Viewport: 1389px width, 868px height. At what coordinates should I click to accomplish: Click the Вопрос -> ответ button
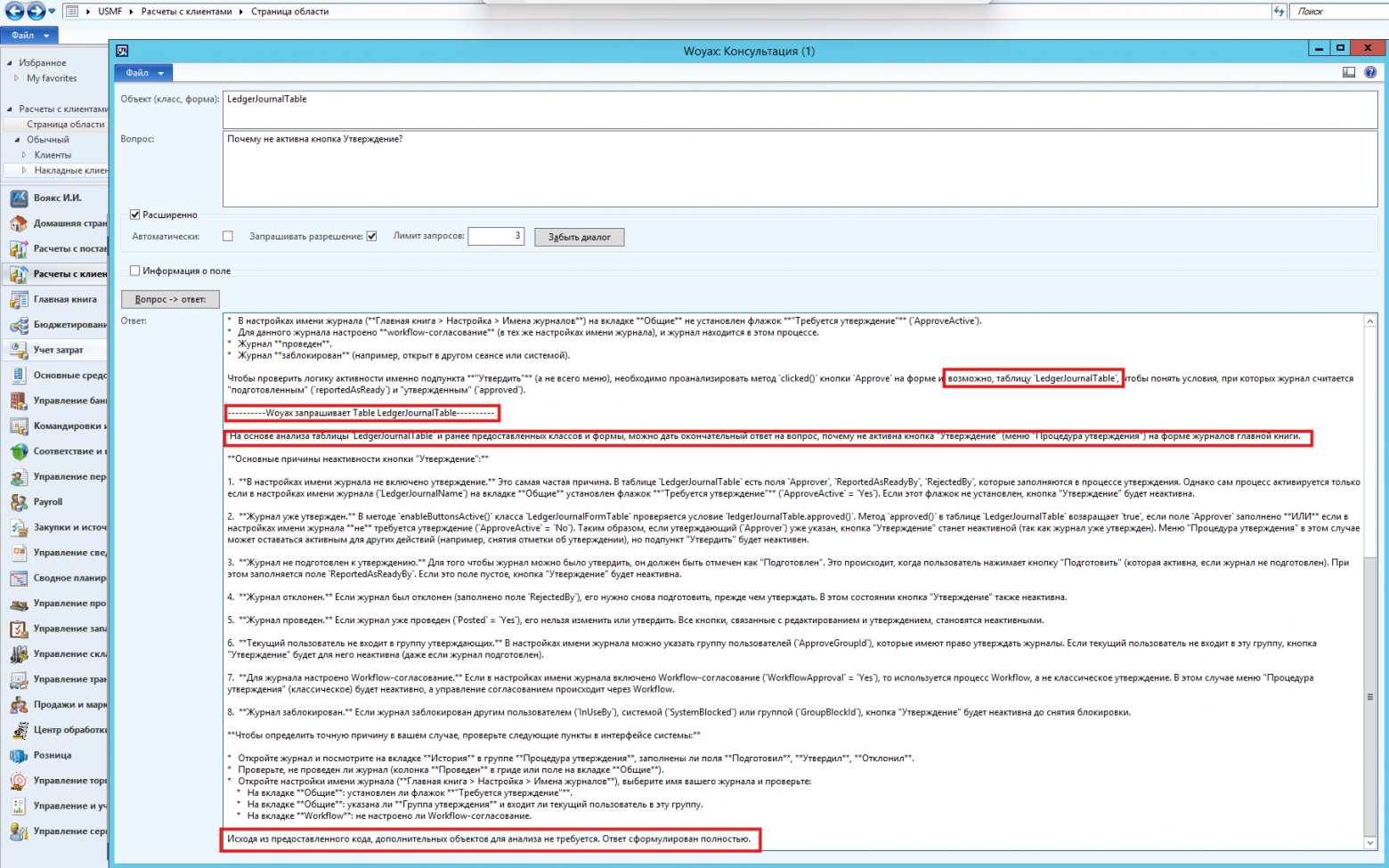(170, 299)
